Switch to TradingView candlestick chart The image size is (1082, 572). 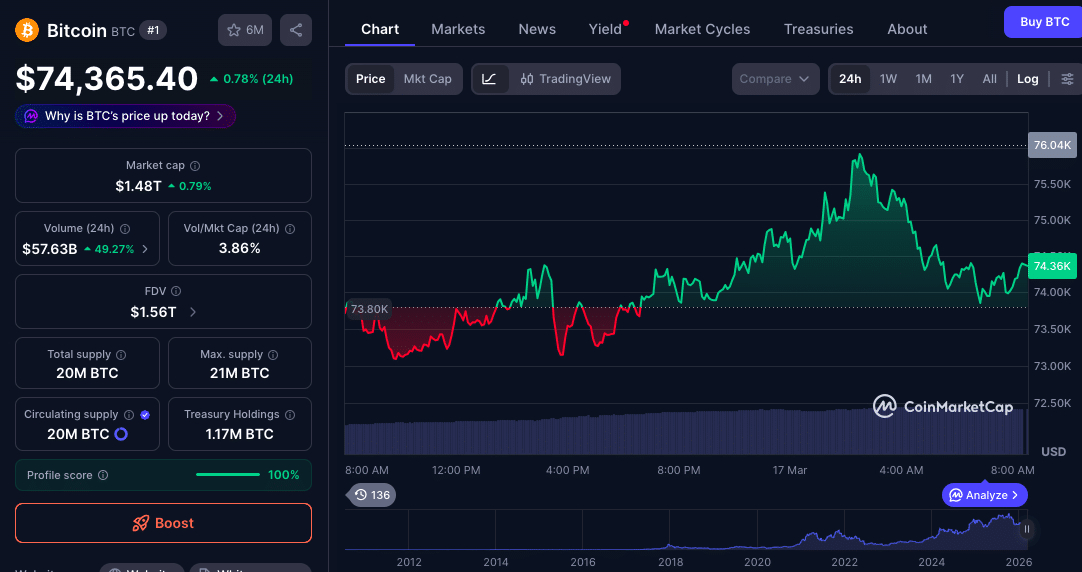(565, 79)
